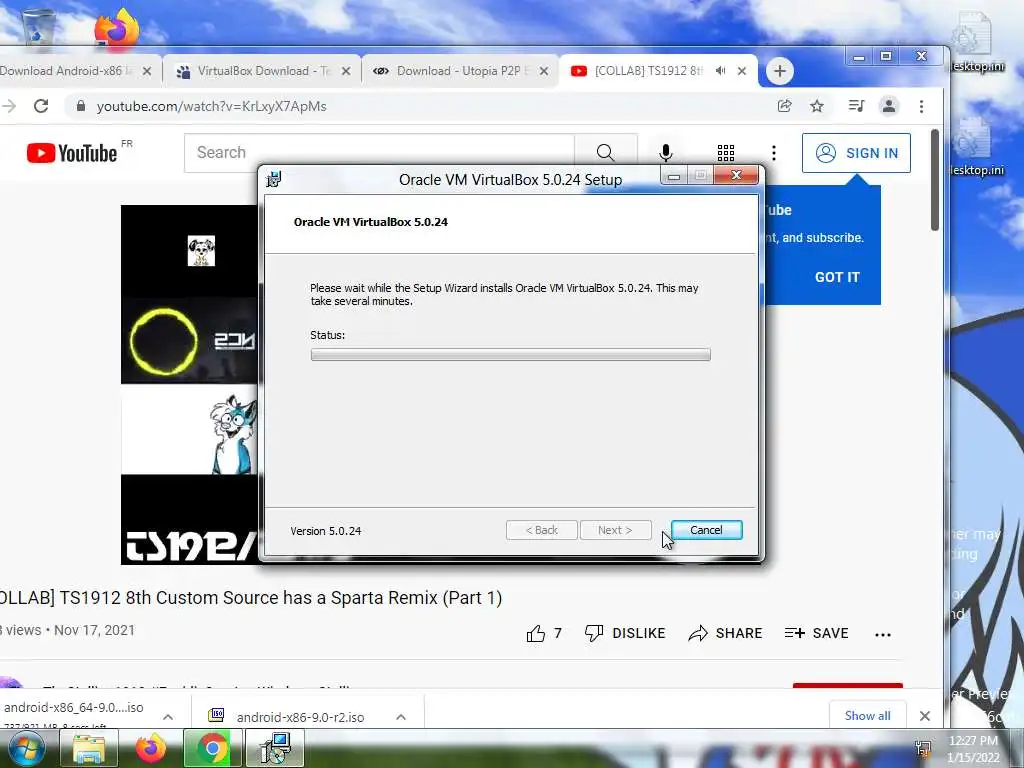Bookmark this page with the star
Viewport: 1024px width, 768px height.
click(816, 106)
